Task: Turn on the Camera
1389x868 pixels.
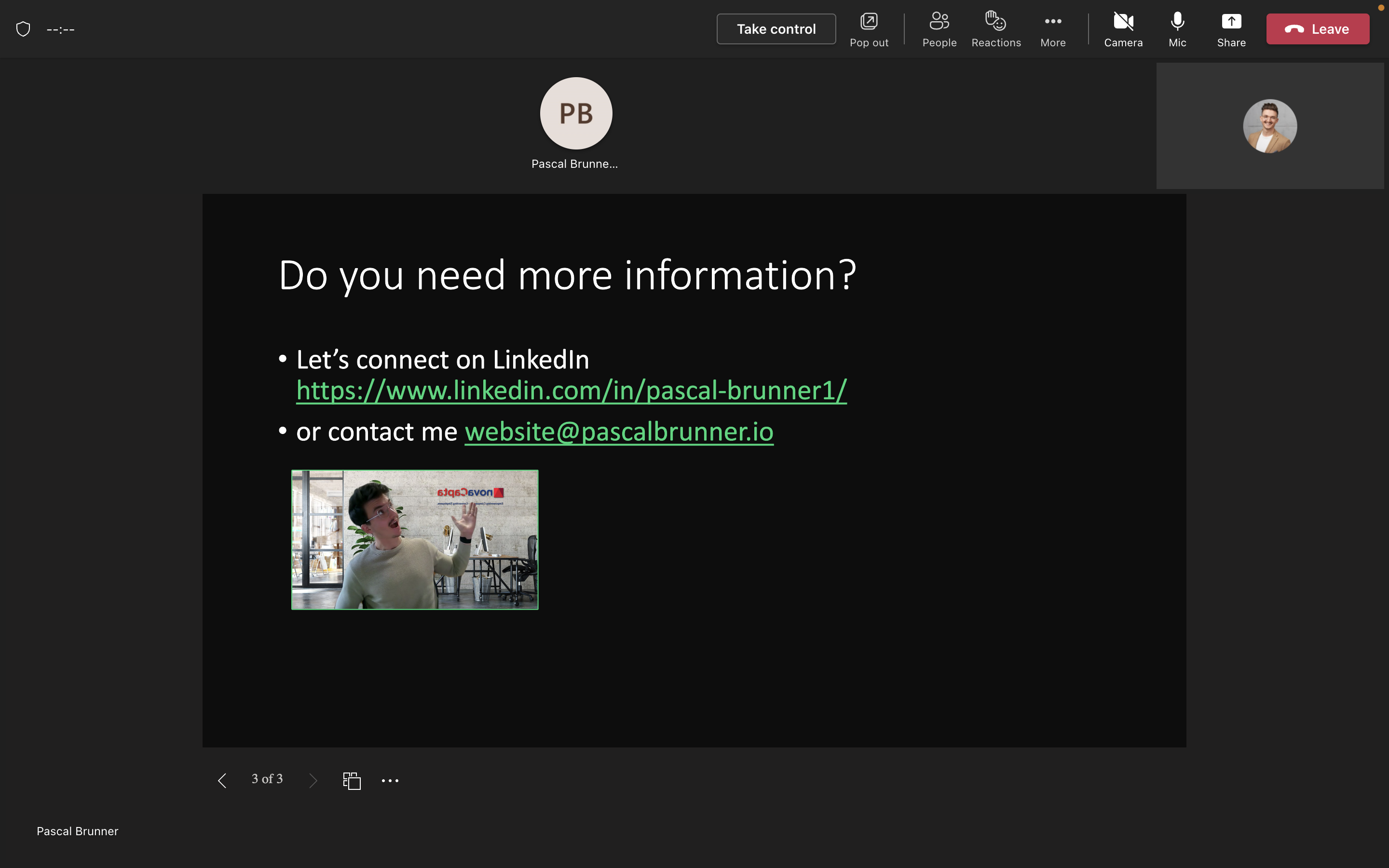Action: point(1123,29)
